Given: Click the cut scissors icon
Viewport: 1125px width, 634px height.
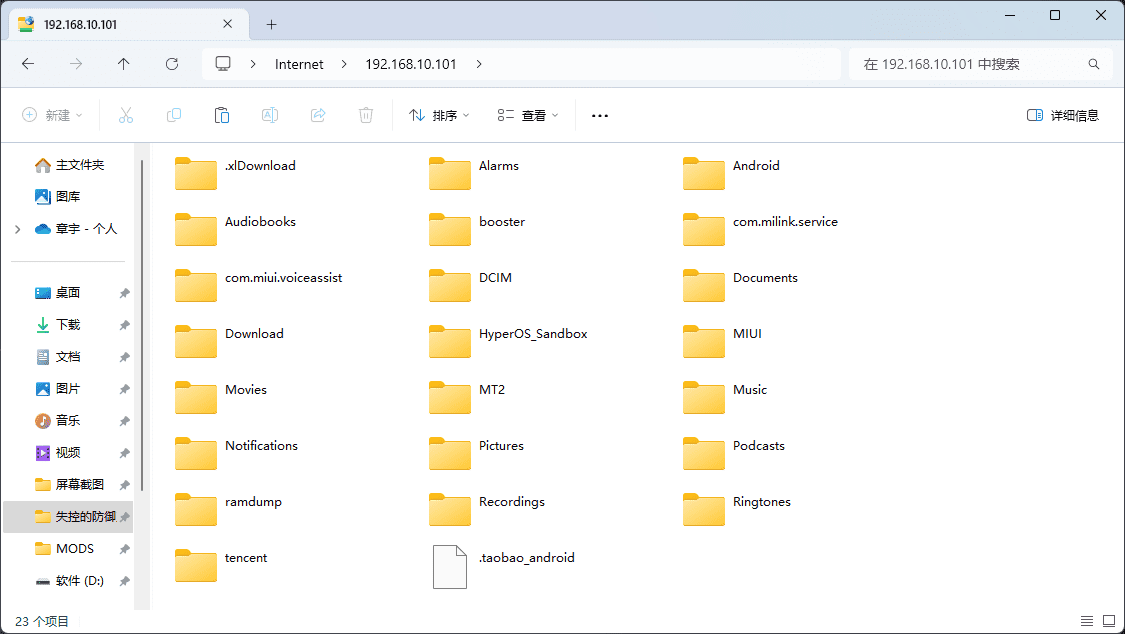Looking at the screenshot, I should pyautogui.click(x=126, y=115).
